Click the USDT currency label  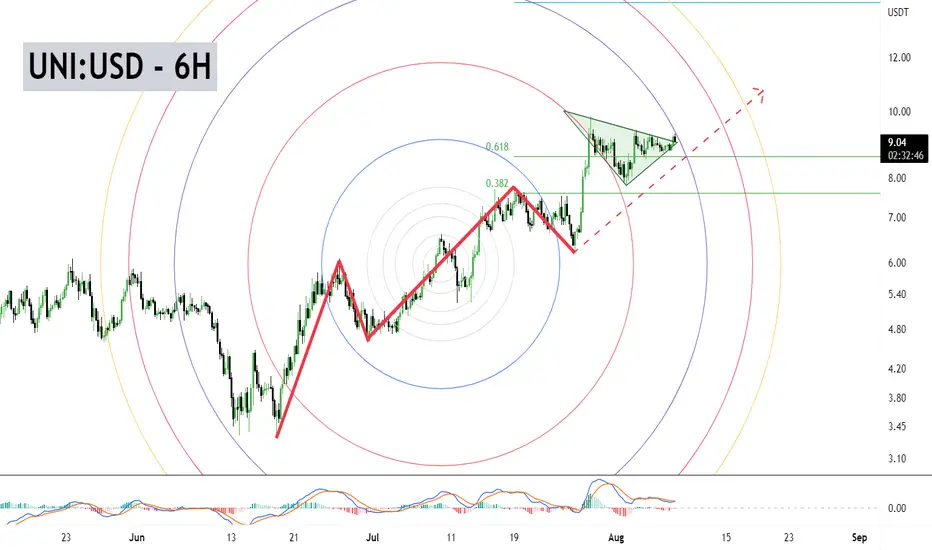point(898,12)
